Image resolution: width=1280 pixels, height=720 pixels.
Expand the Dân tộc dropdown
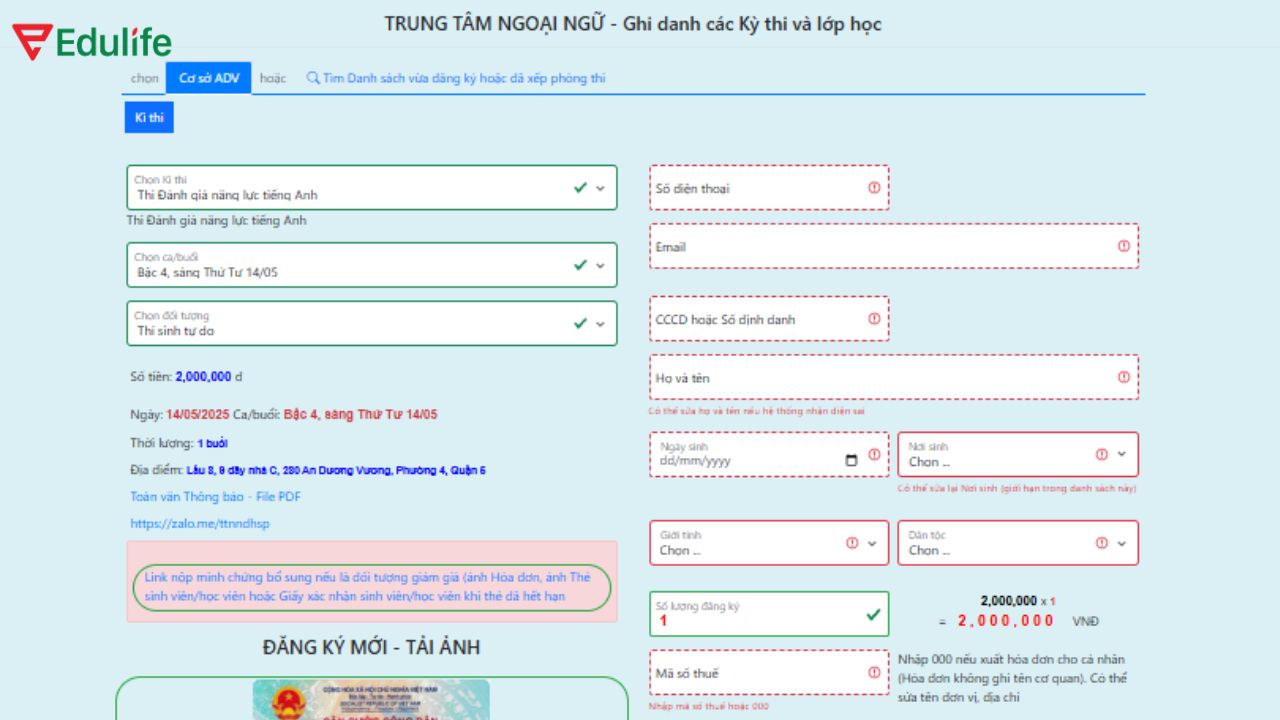[x=1122, y=543]
